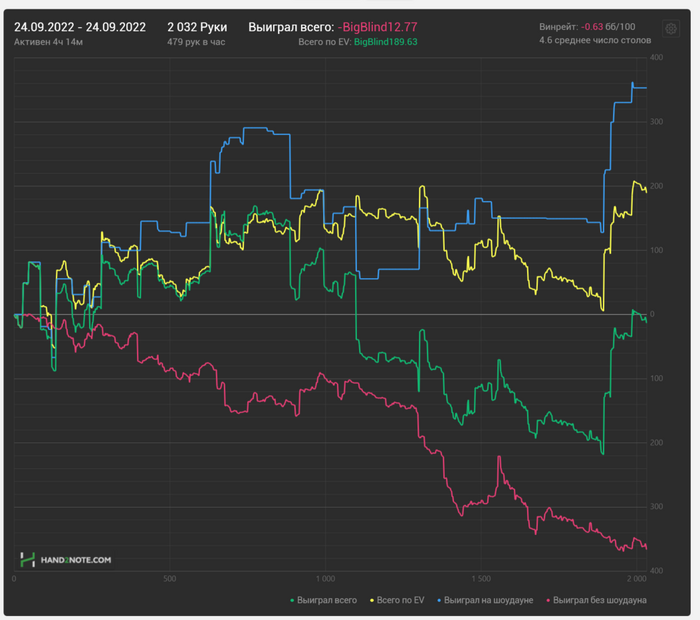This screenshot has height=620, width=700.
Task: Hide the 'Выиграл на шоудауне' legend line
Action: click(x=488, y=600)
